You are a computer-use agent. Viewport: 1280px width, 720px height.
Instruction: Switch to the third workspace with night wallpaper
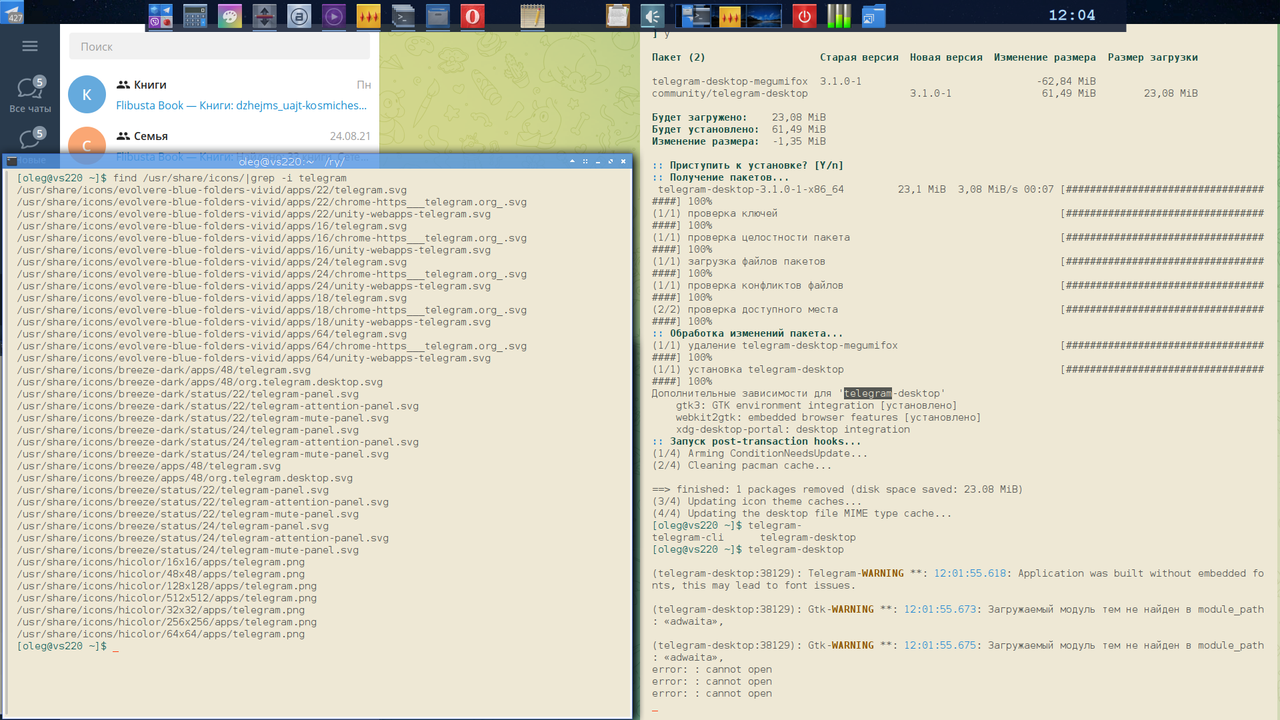click(x=766, y=16)
